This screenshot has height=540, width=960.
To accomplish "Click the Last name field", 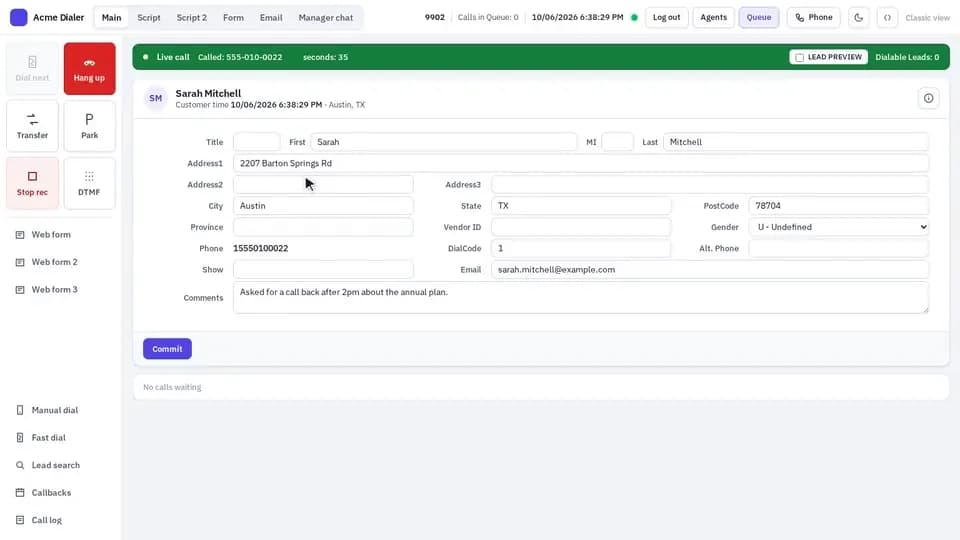I will coord(796,142).
